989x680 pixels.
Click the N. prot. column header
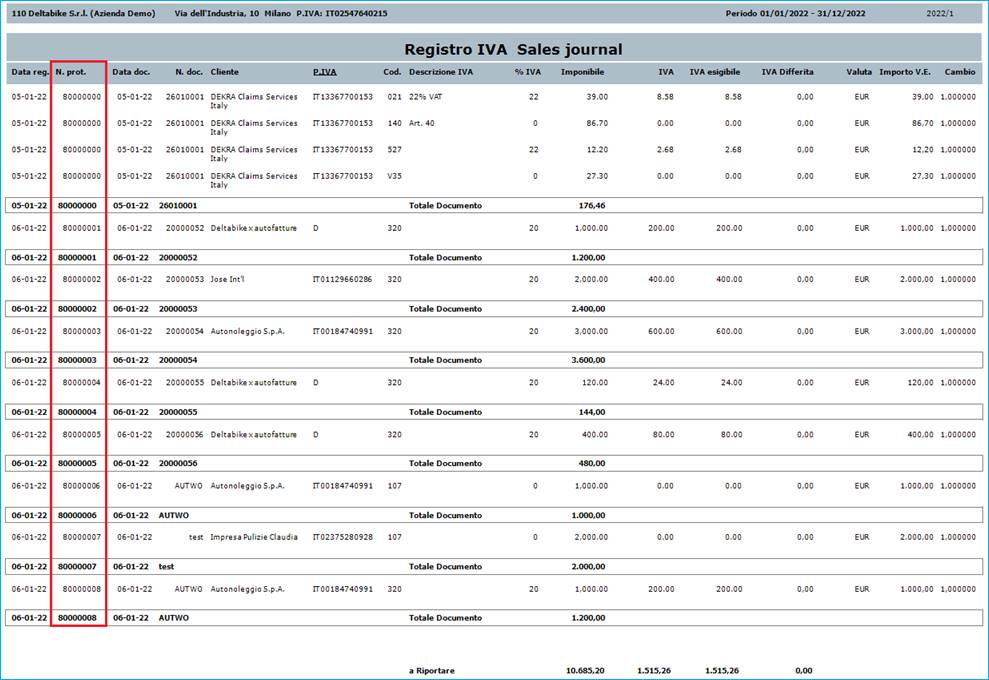click(74, 73)
